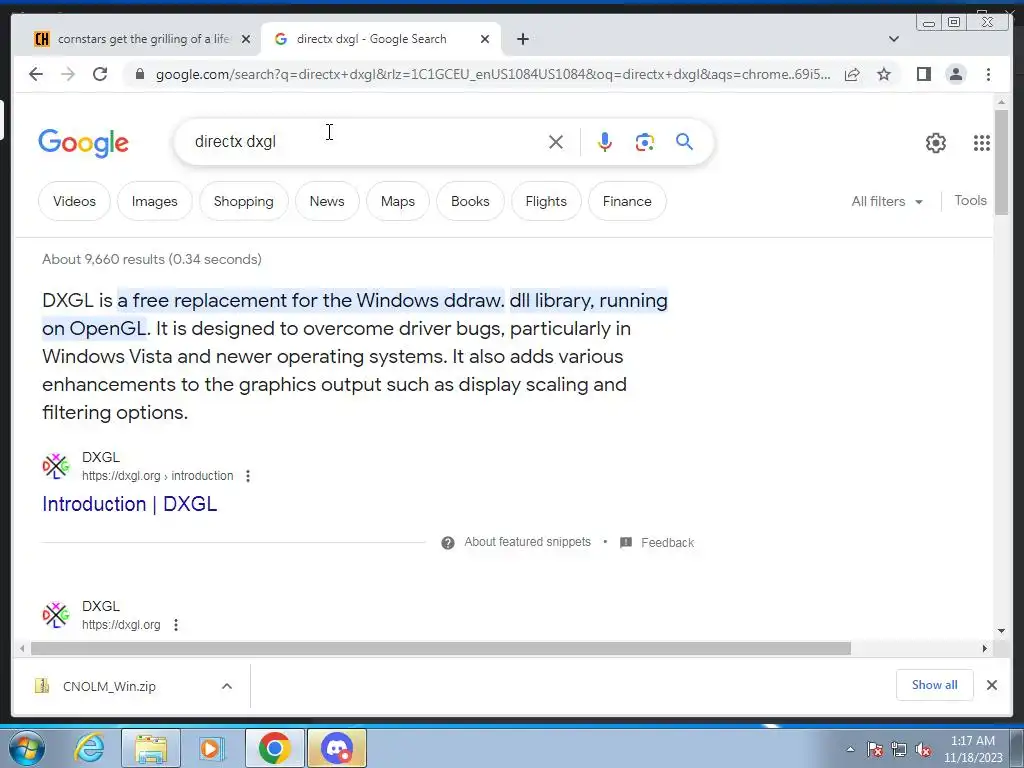This screenshot has width=1024, height=768.
Task: Click the scroll right arrow
Action: [x=984, y=648]
